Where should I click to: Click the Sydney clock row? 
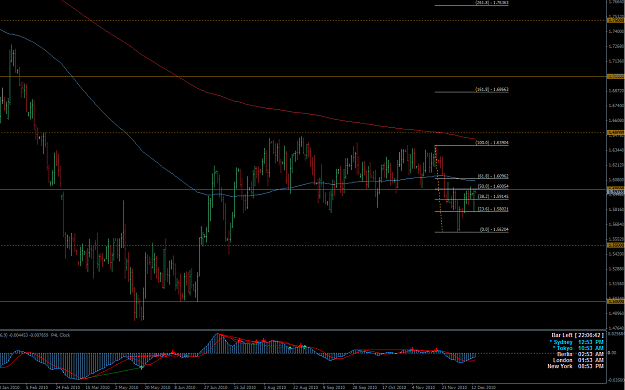click(577, 342)
